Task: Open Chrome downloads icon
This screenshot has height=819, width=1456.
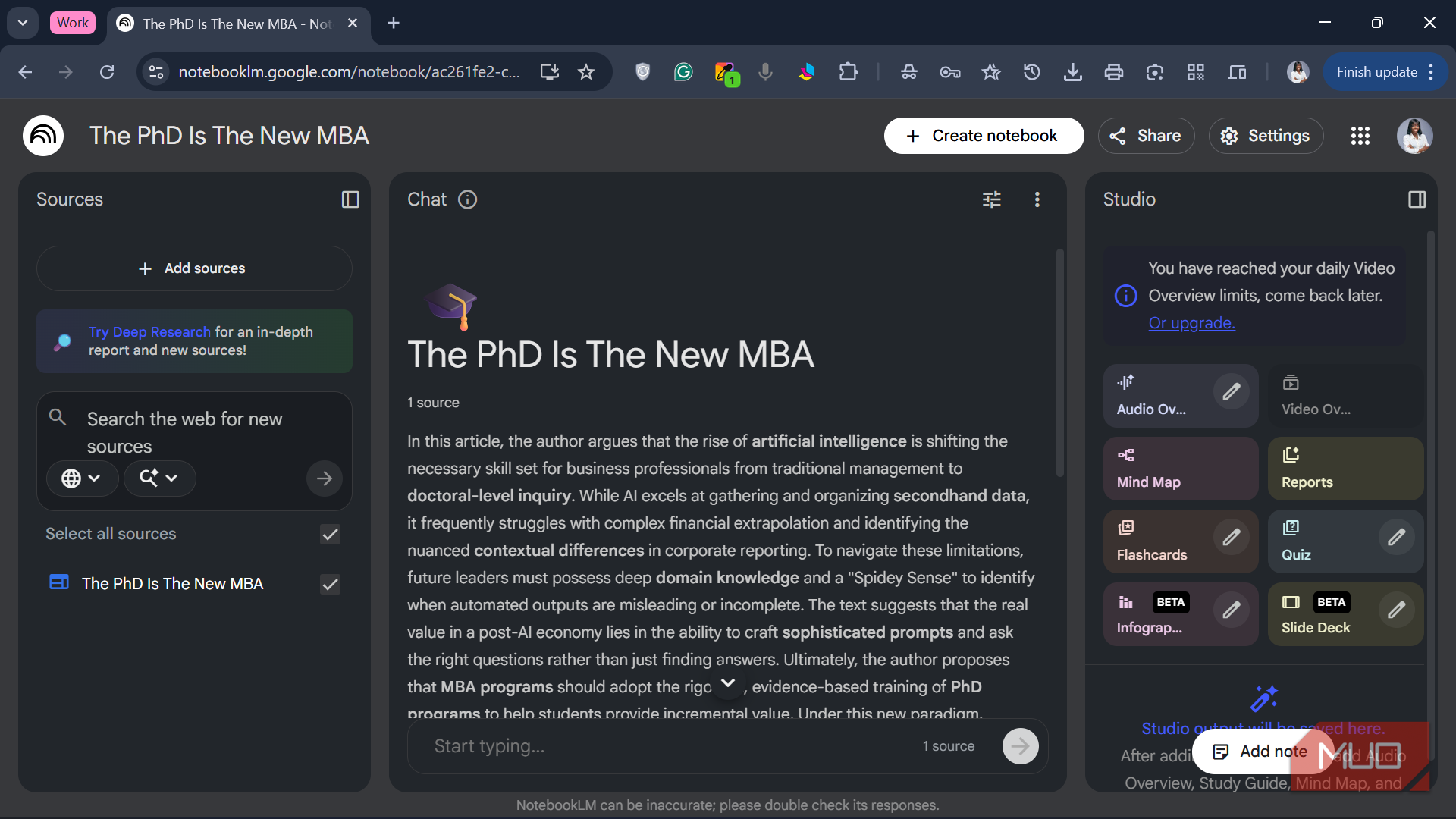Action: tap(1072, 72)
